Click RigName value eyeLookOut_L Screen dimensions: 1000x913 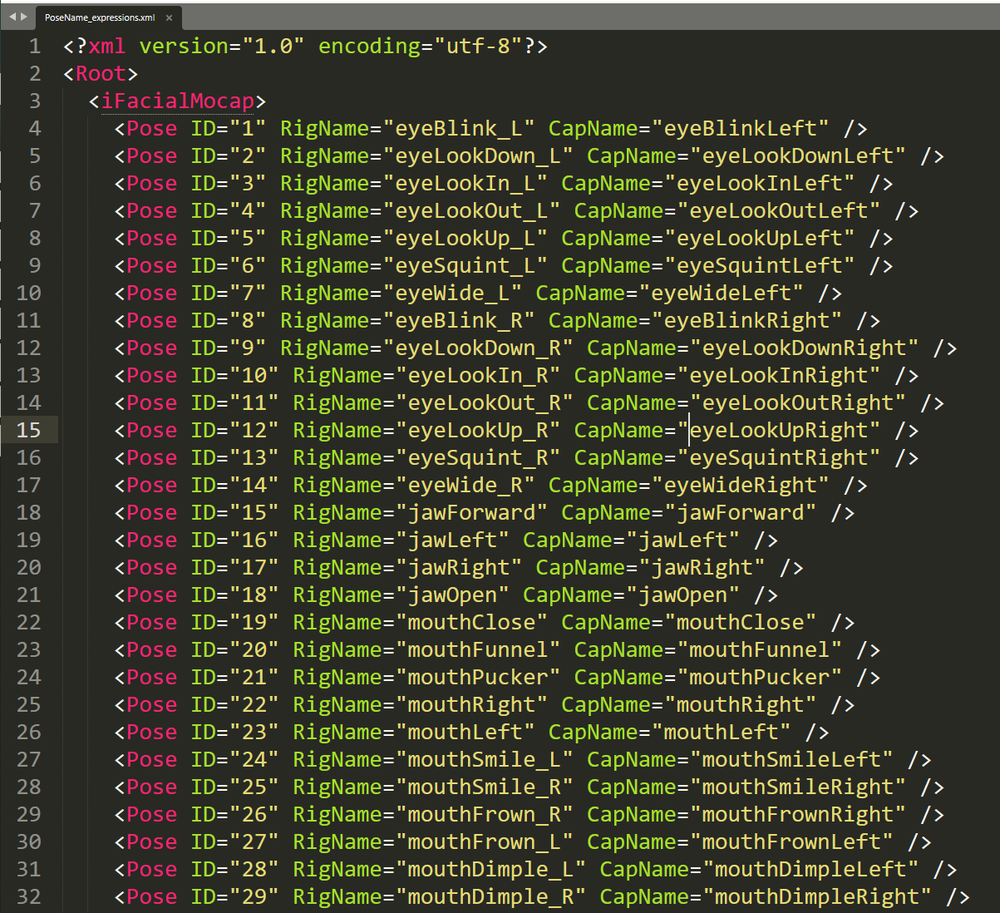(x=471, y=211)
